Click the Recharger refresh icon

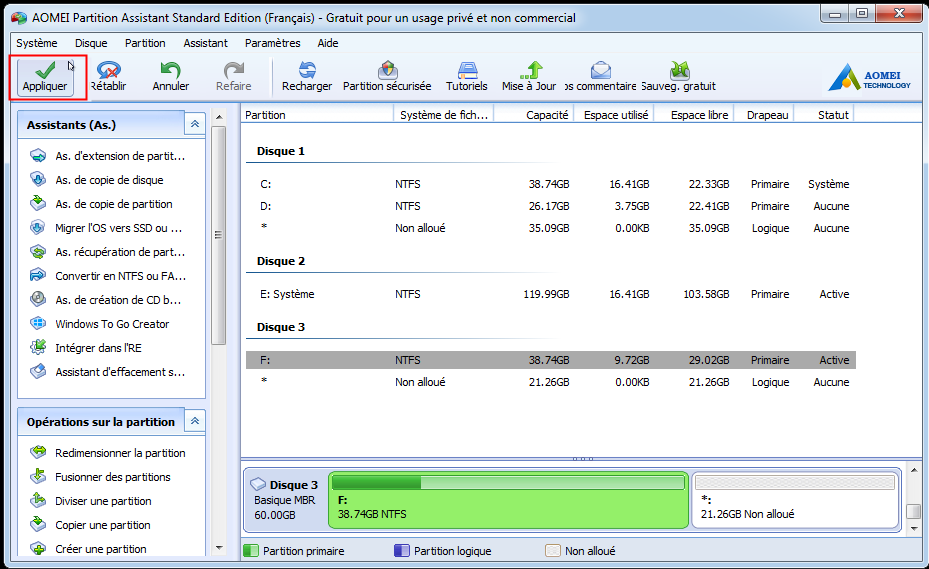pyautogui.click(x=307, y=70)
